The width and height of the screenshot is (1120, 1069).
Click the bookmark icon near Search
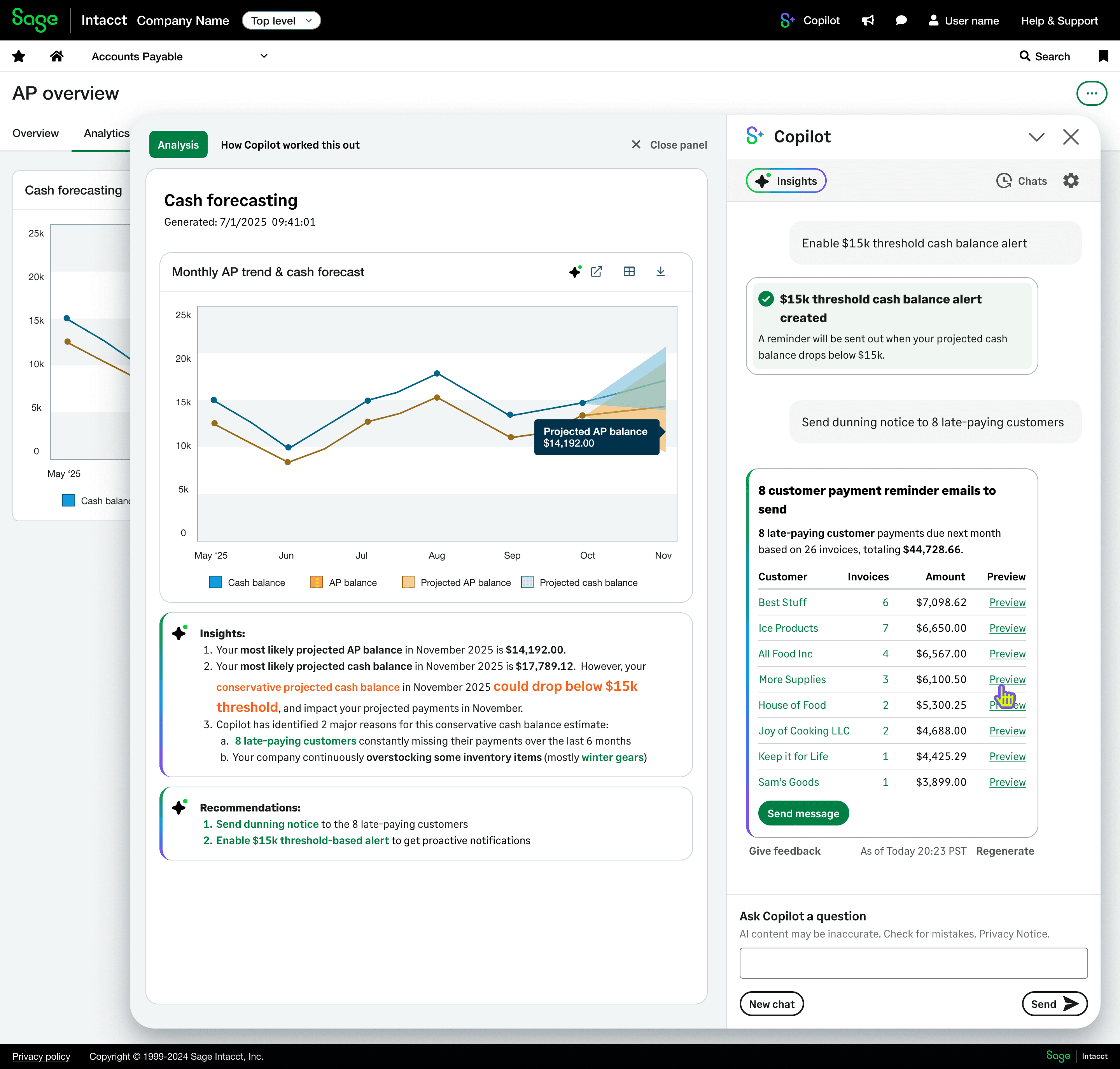[x=1103, y=56]
